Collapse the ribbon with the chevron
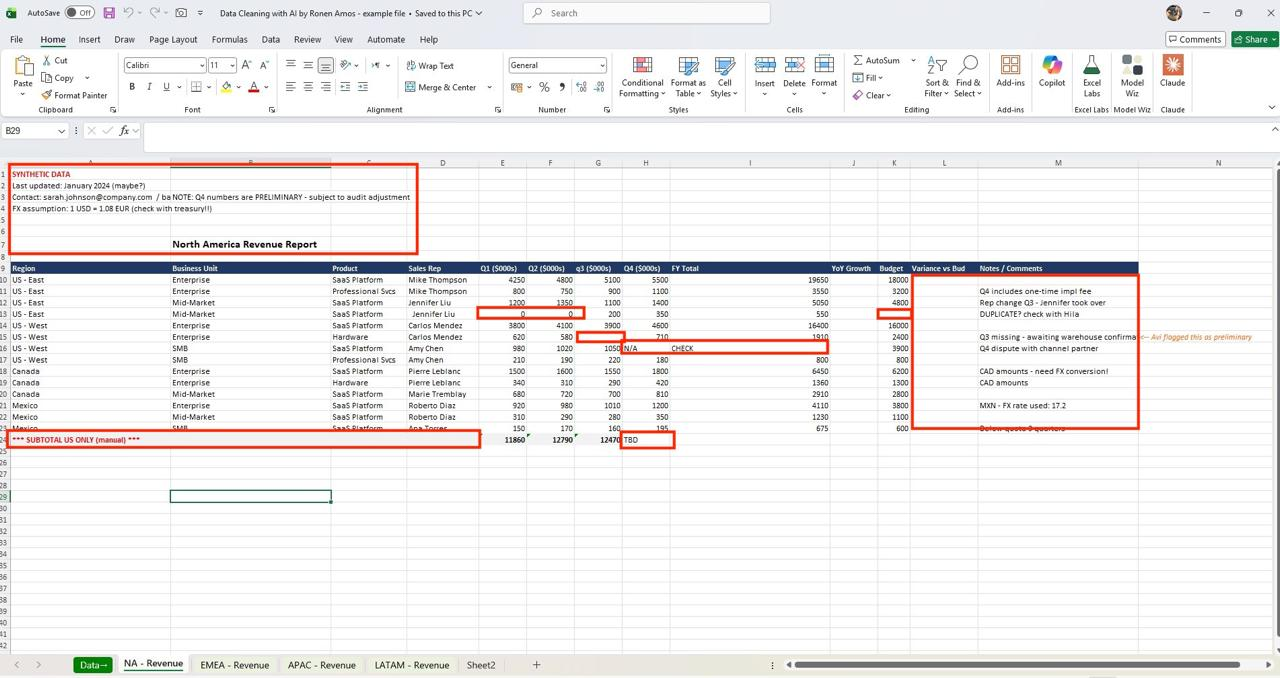 point(1272,107)
